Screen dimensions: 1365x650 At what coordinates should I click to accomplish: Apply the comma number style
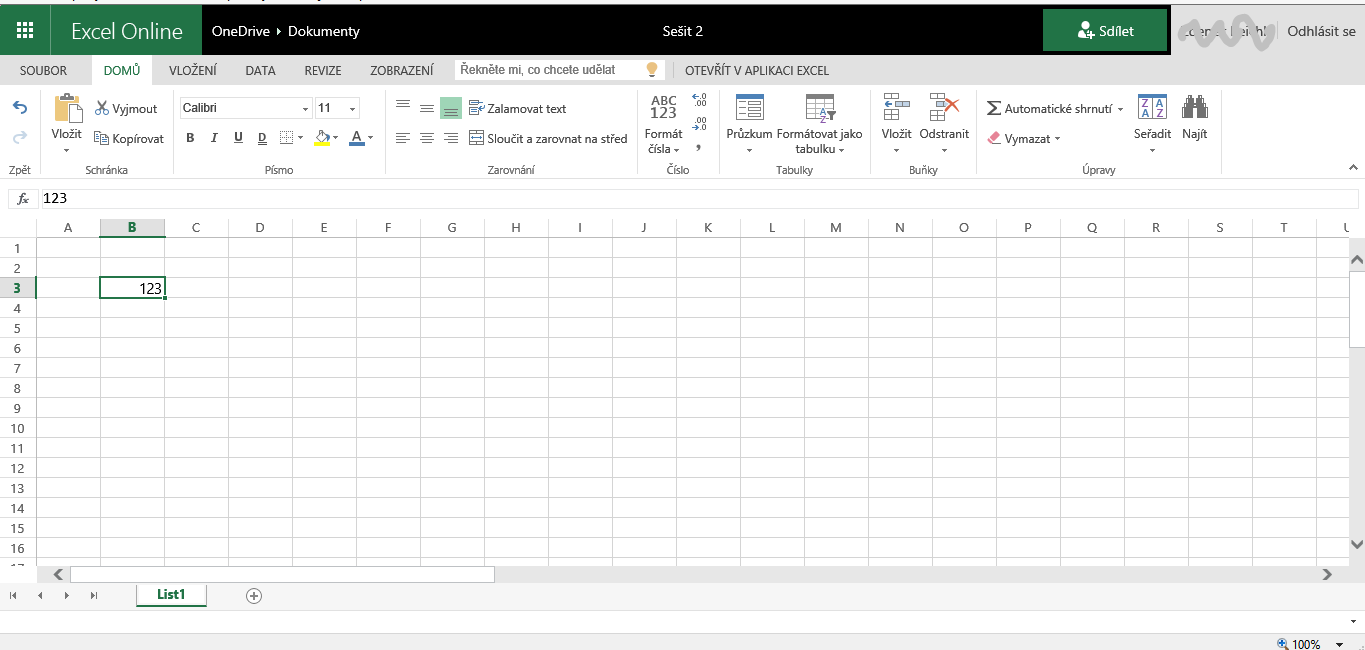coord(699,147)
